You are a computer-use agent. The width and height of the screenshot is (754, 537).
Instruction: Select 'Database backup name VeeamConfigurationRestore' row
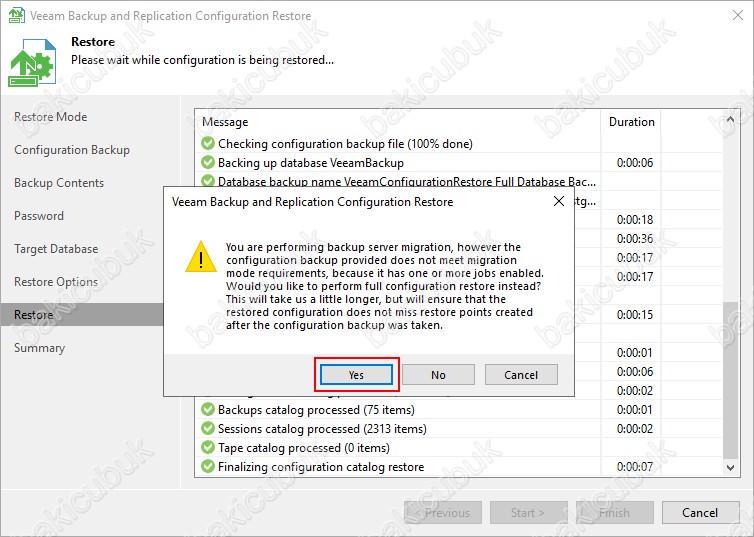(459, 181)
